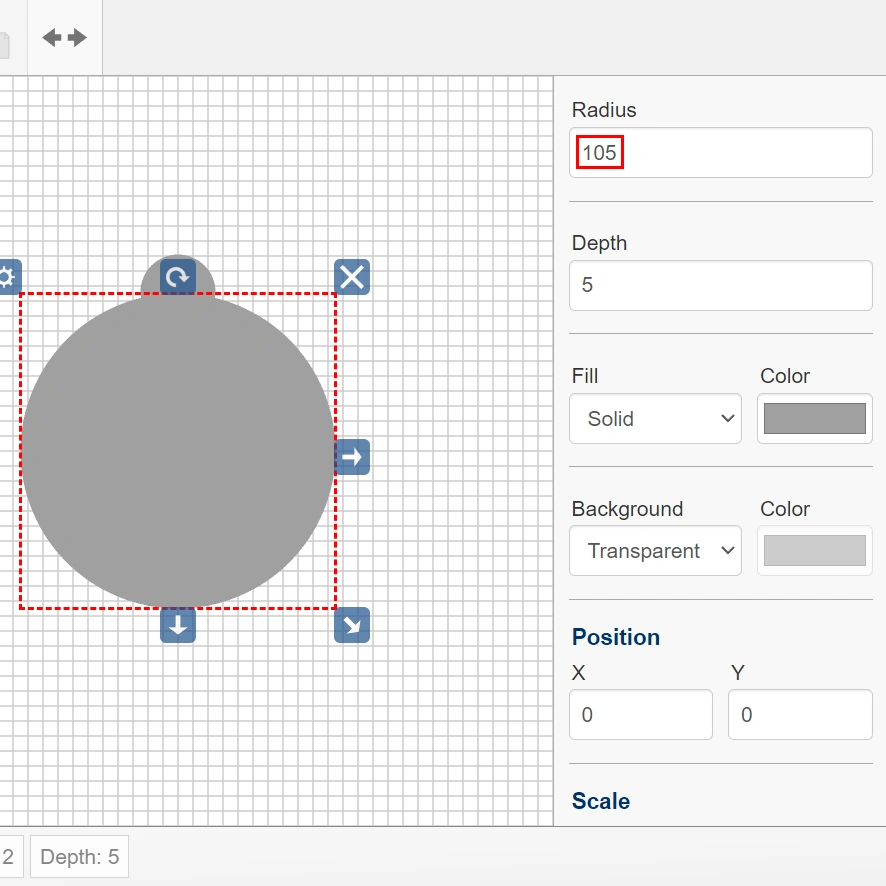Pick the Fill color swatch
The image size is (886, 886).
tap(814, 418)
